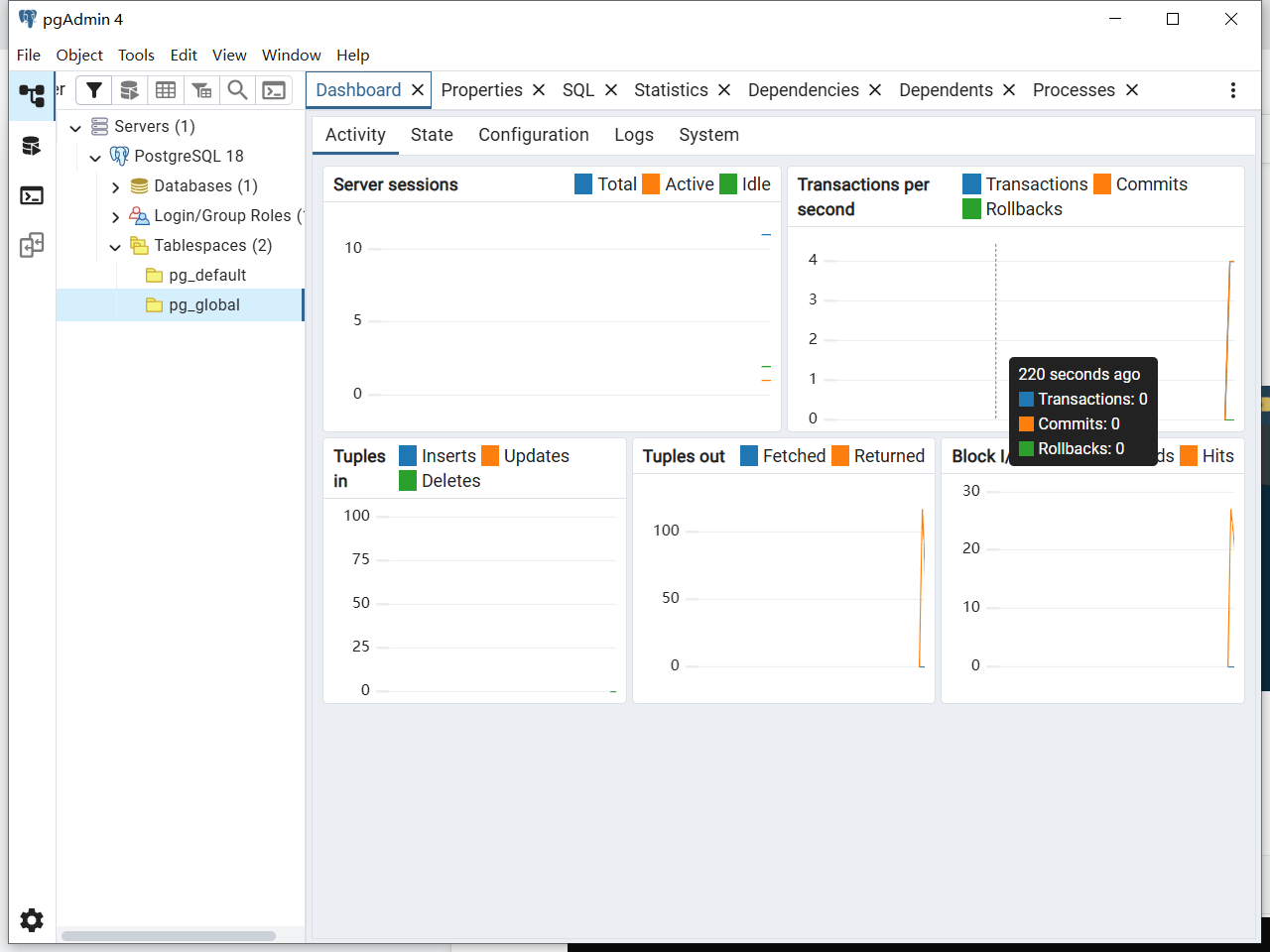Select the Servers (1) label

[x=155, y=127]
